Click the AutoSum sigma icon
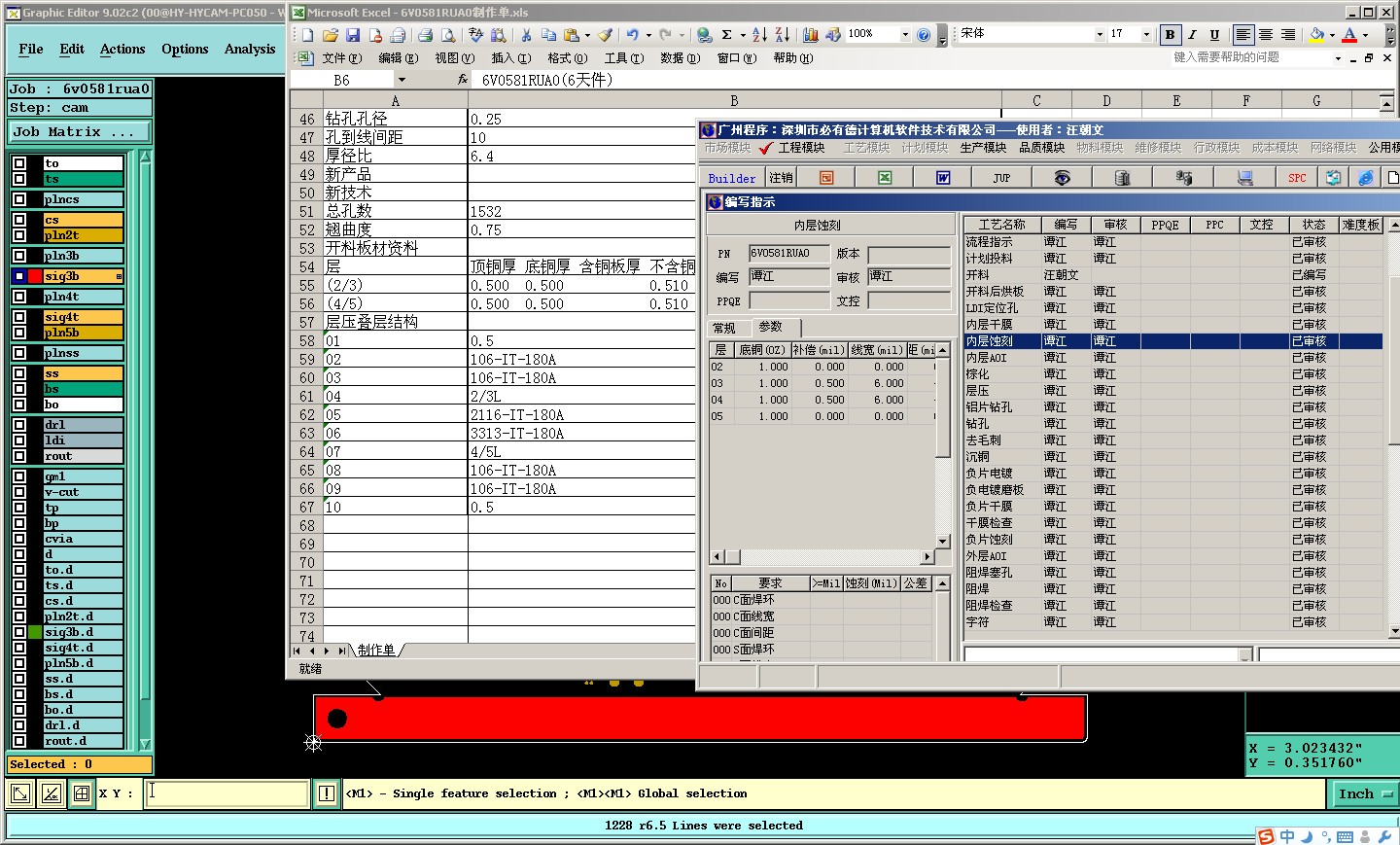Screen dimensions: 1400x845 (x=726, y=35)
